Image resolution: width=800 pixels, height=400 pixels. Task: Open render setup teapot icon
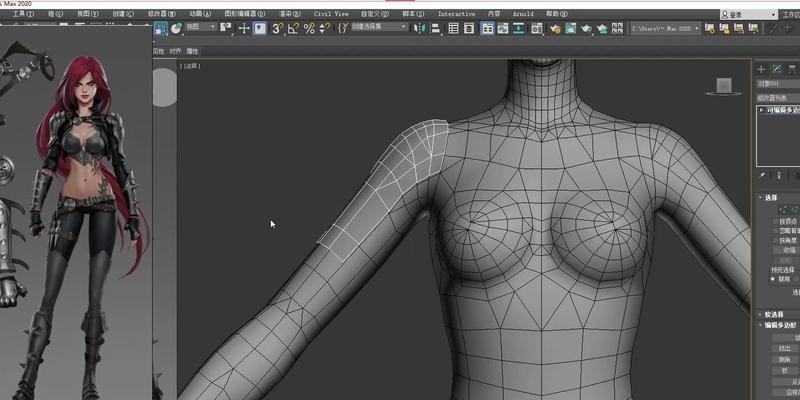tap(555, 28)
